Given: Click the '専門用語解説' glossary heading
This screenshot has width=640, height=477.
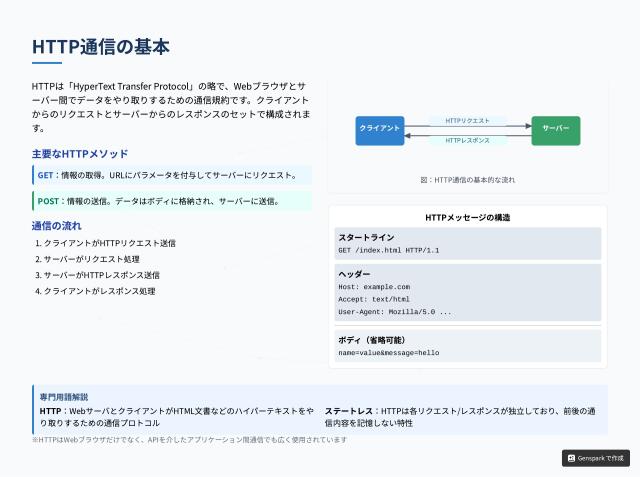Looking at the screenshot, I should point(64,397).
